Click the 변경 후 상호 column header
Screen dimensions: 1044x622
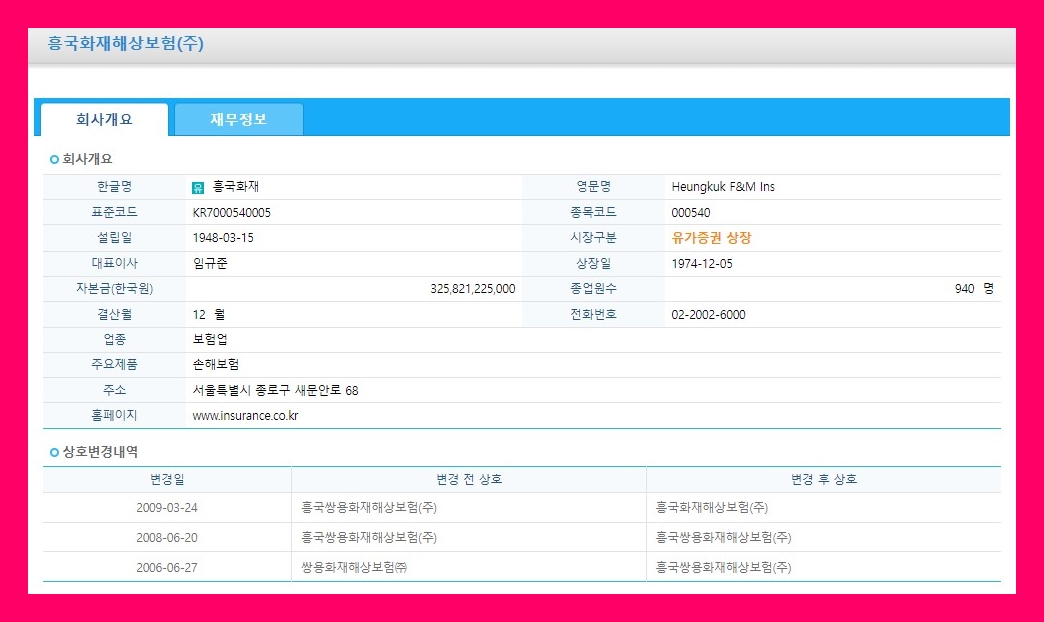coord(824,479)
